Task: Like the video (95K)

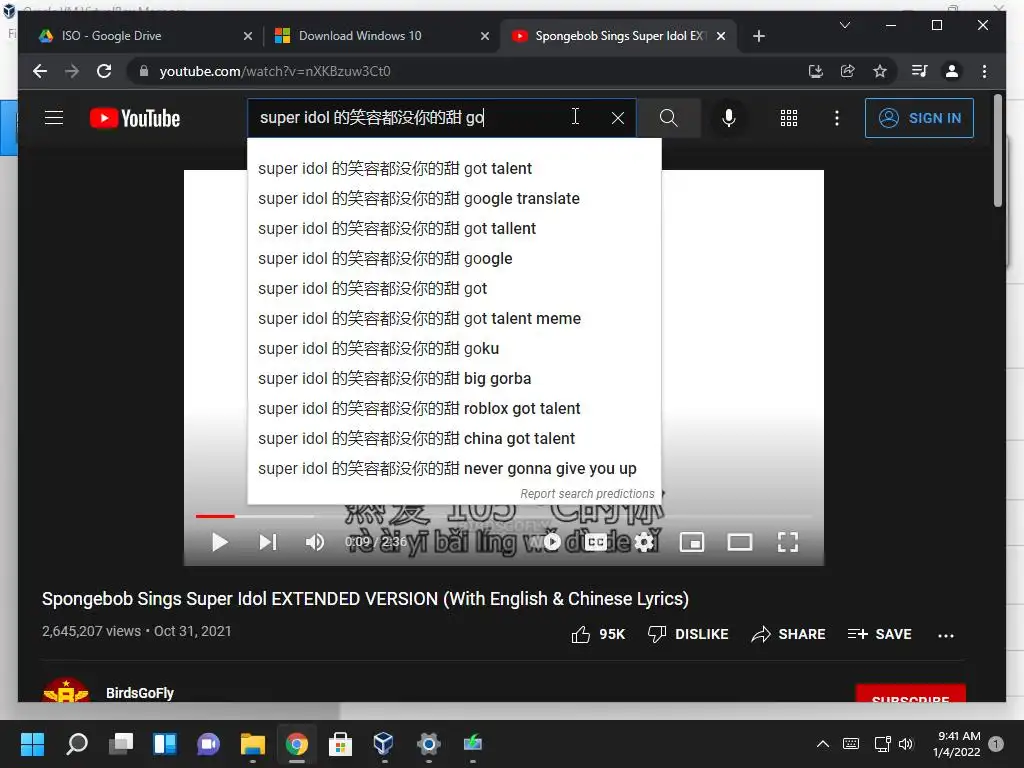Action: (598, 634)
